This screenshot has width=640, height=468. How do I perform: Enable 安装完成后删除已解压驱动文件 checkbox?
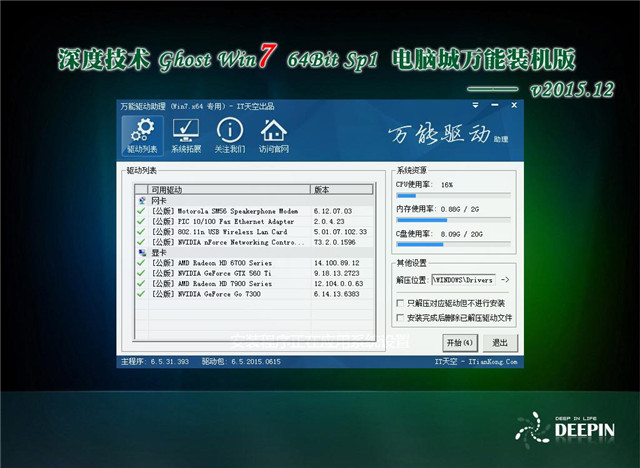[400, 317]
